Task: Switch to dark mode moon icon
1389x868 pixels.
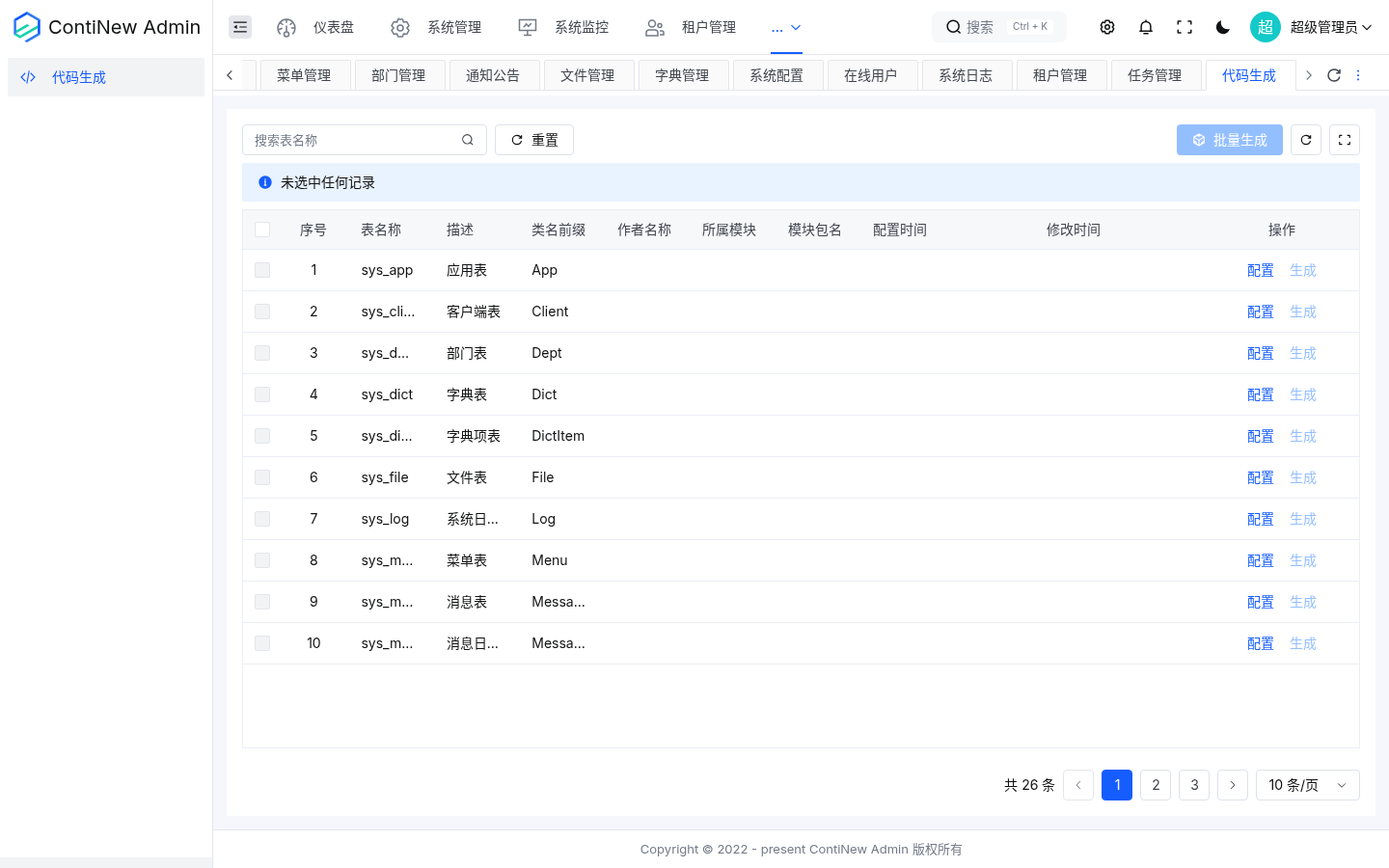Action: coord(1223,27)
